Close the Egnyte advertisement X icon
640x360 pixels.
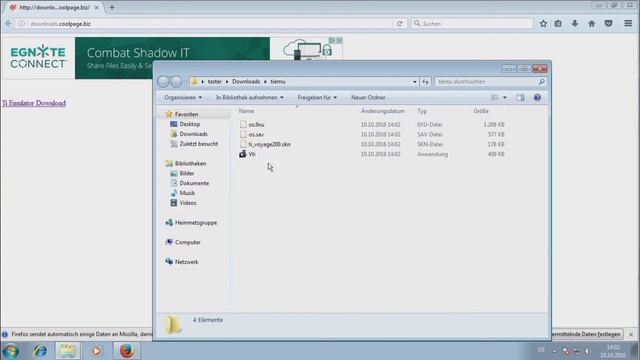[x=339, y=40]
